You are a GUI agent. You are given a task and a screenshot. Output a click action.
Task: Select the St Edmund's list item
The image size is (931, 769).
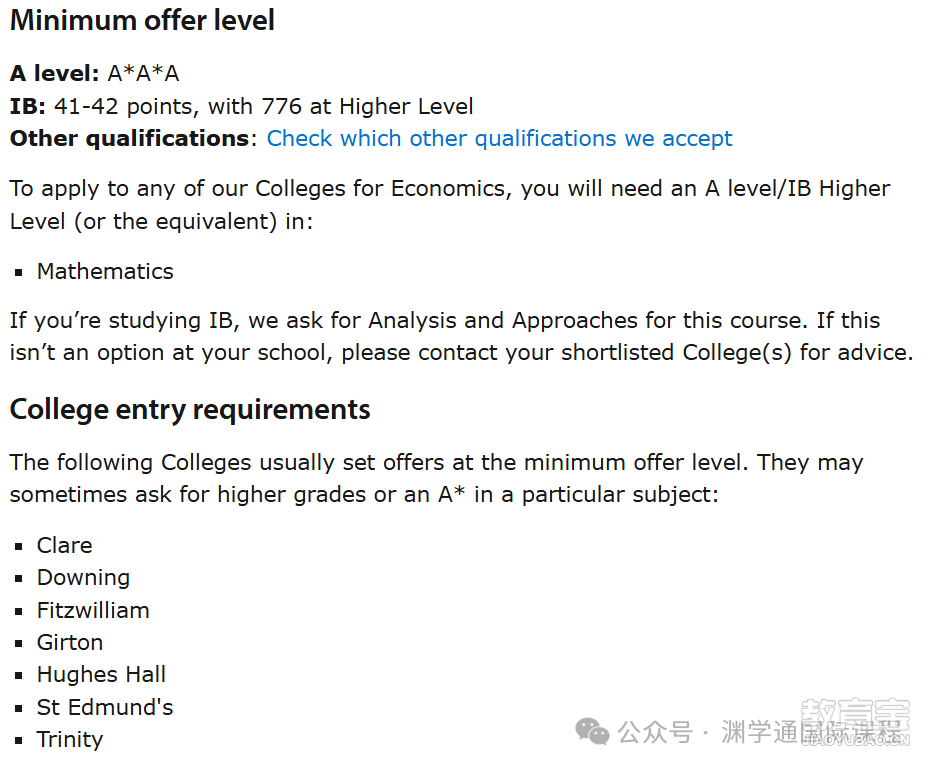click(x=105, y=707)
